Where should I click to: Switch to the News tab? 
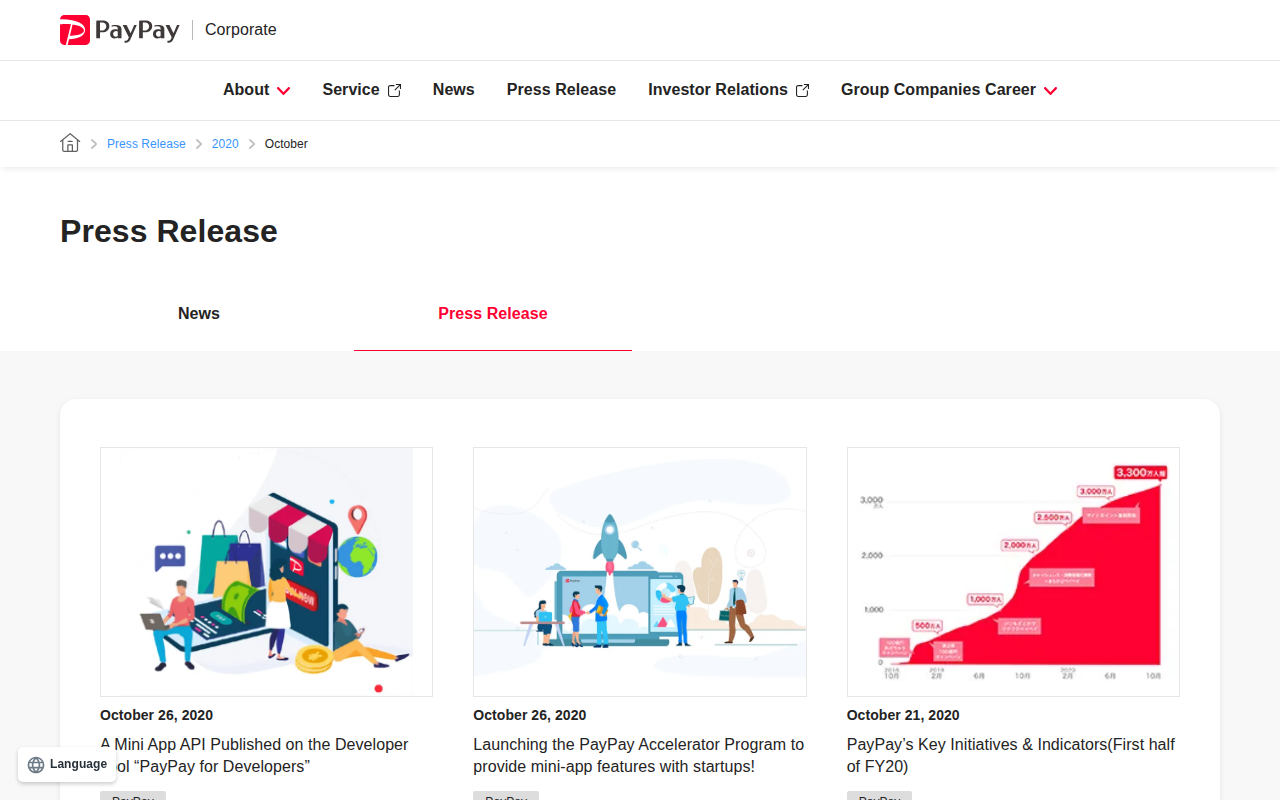(x=199, y=314)
